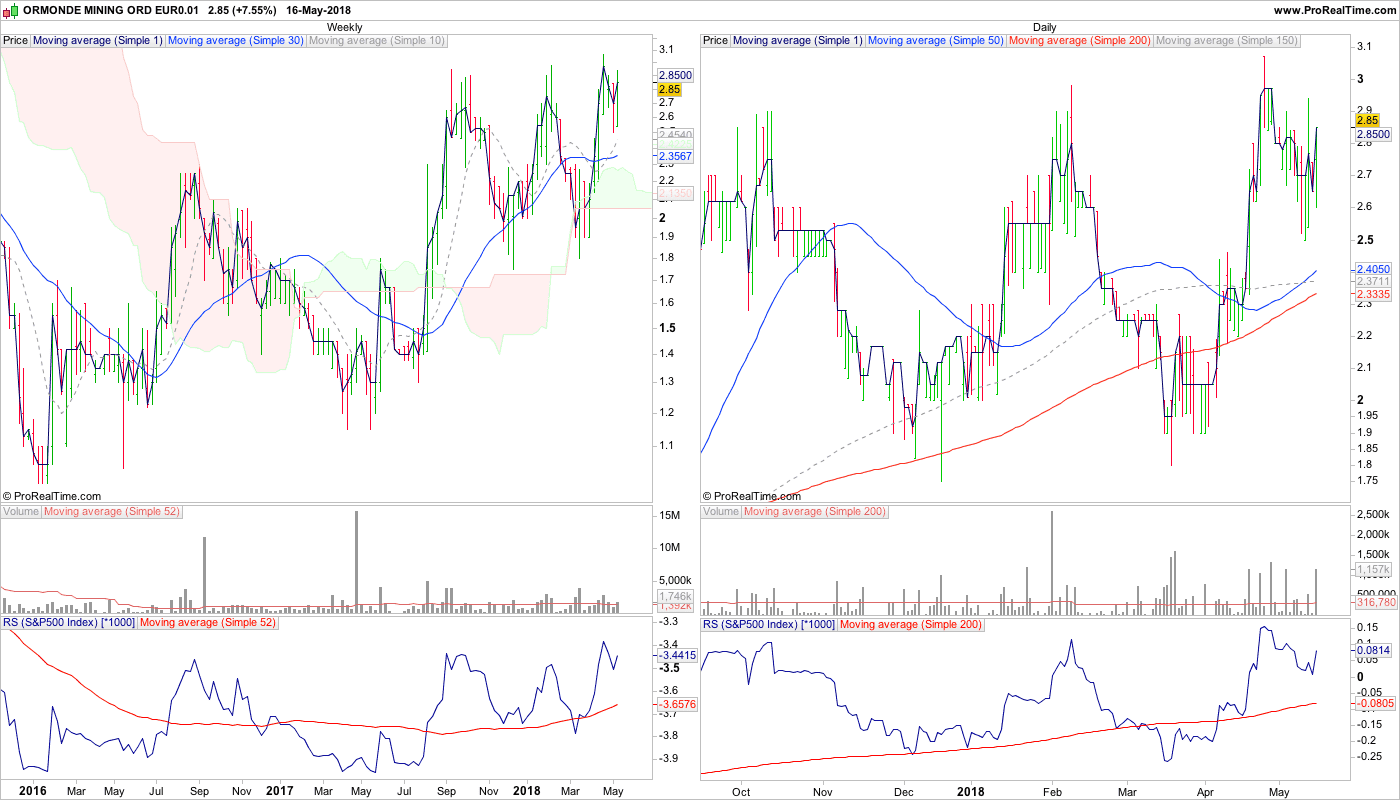Click the 0.0814 RS value tag in Daily panel
The image size is (1400, 800).
pyautogui.click(x=1373, y=650)
